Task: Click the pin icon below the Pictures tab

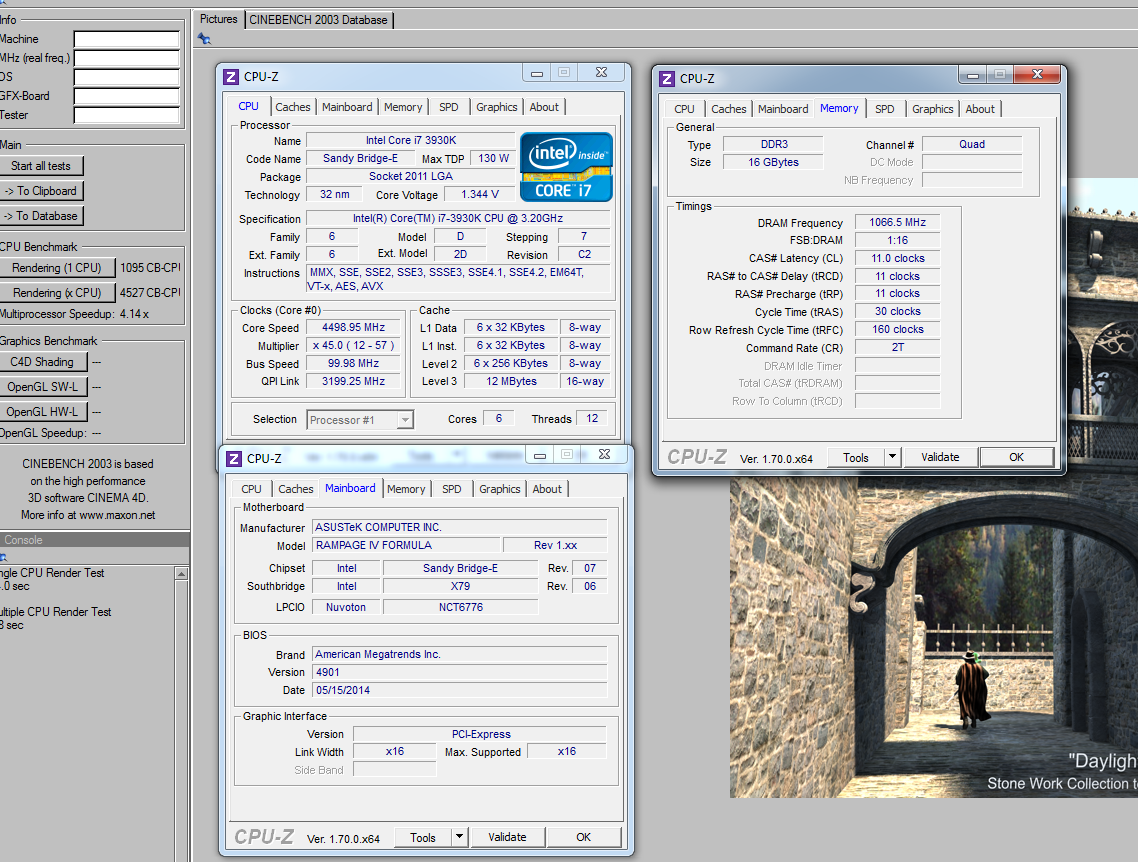Action: (205, 39)
